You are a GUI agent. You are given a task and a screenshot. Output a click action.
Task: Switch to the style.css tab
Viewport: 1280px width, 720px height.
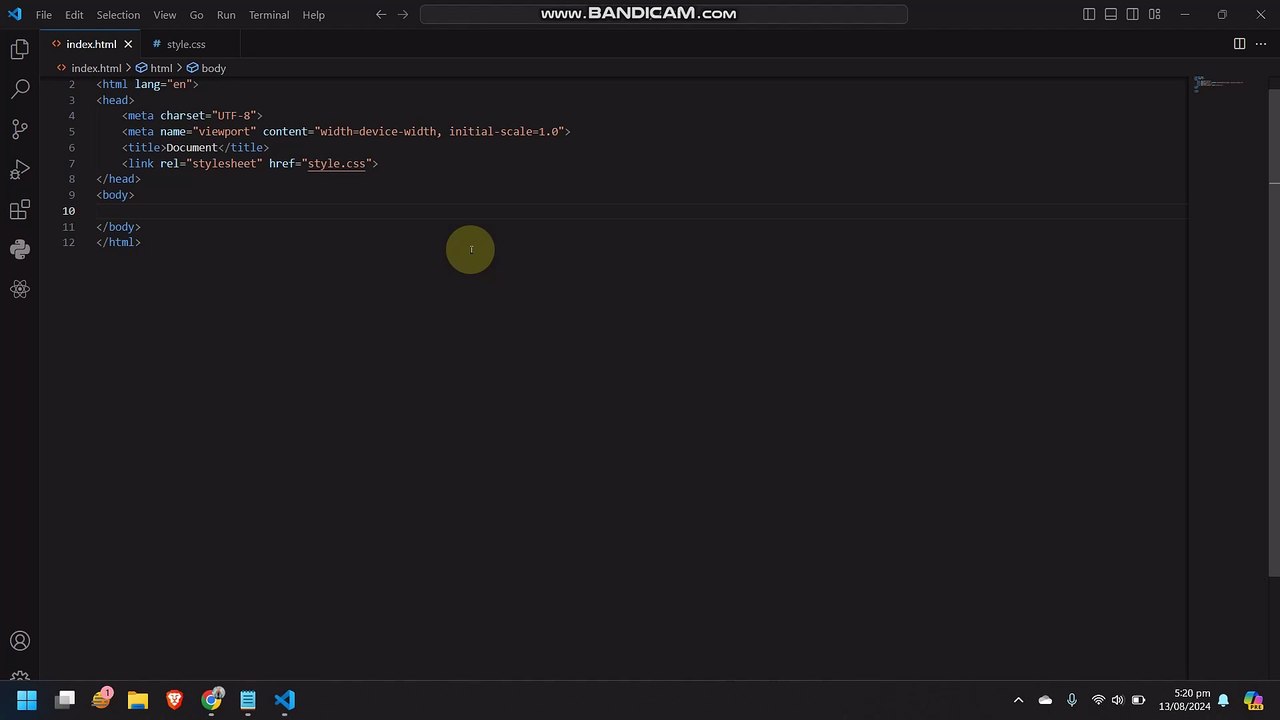[186, 44]
